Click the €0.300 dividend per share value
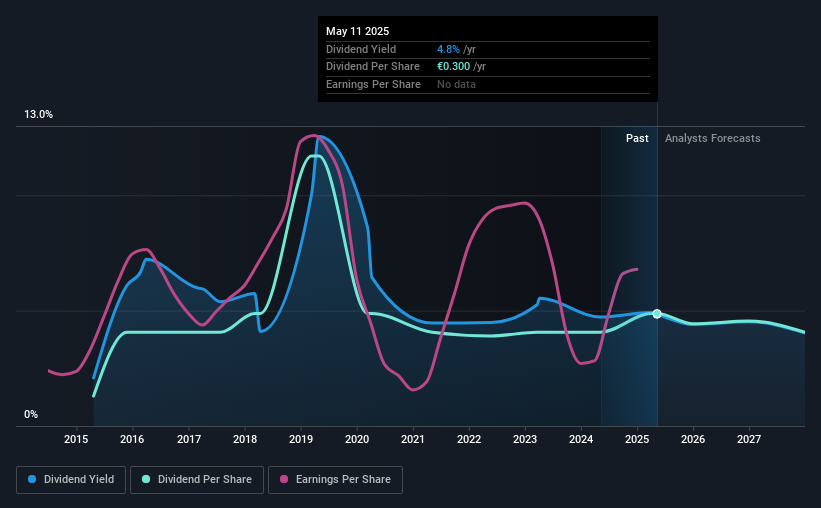The height and width of the screenshot is (508, 821). point(453,67)
